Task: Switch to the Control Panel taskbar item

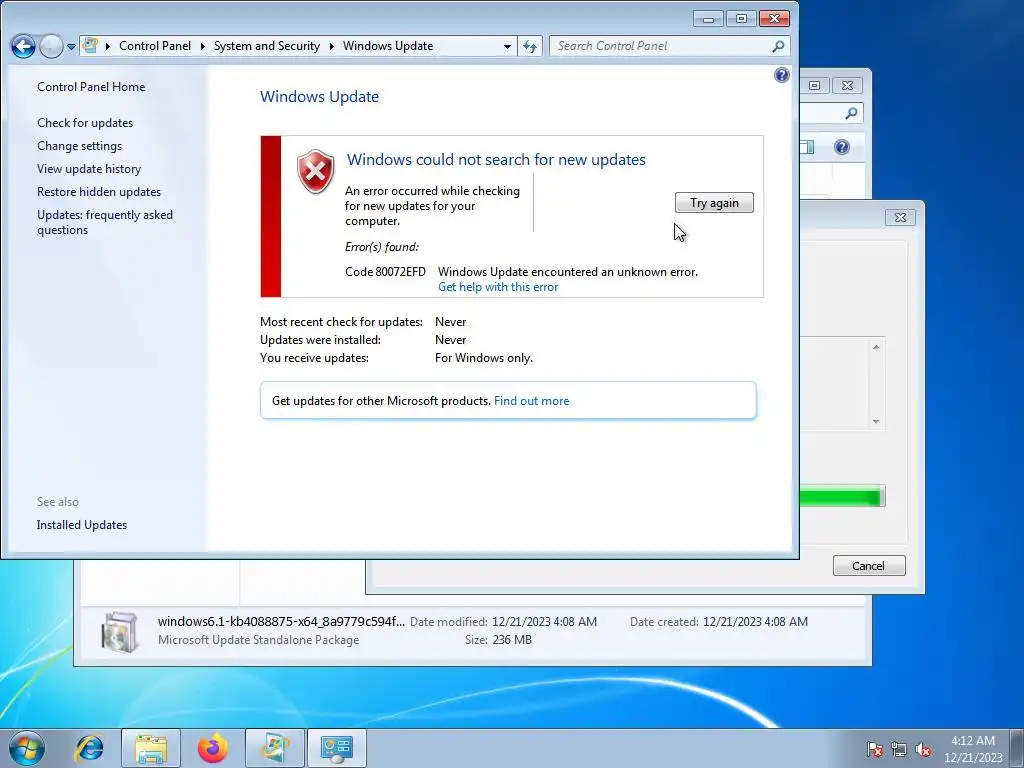Action: tap(336, 748)
